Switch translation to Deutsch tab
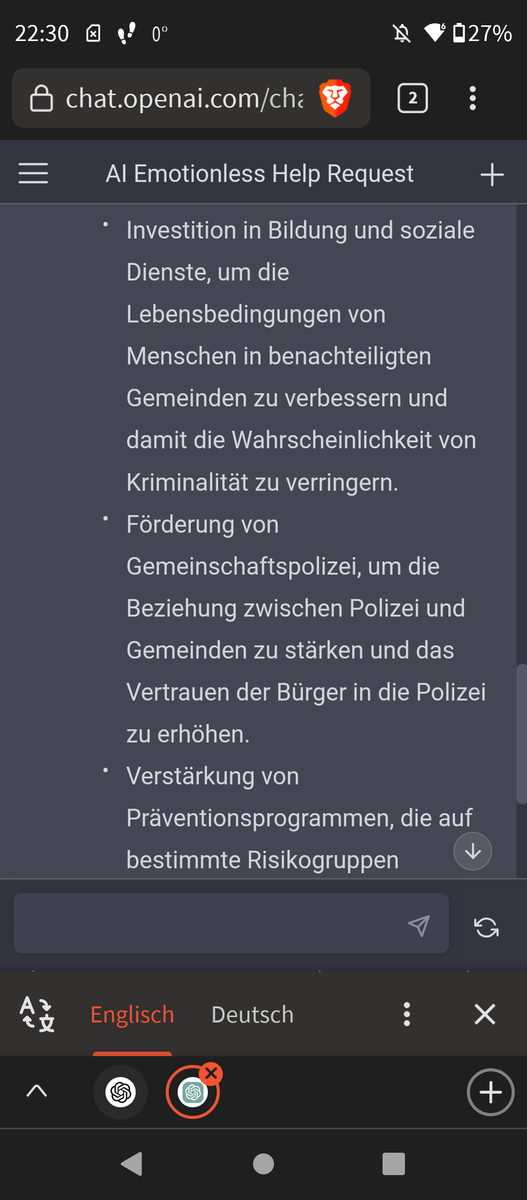 tap(252, 1014)
